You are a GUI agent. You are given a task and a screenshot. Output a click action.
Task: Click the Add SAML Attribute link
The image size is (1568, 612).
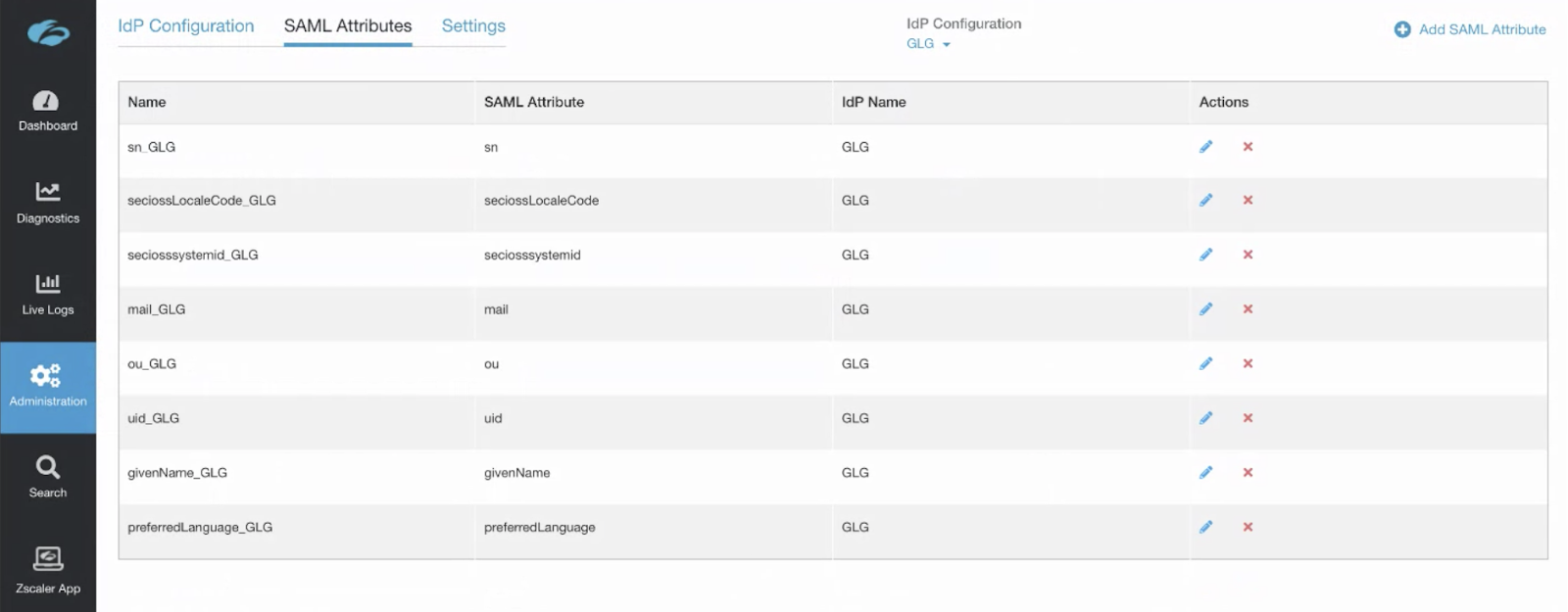tap(1470, 29)
